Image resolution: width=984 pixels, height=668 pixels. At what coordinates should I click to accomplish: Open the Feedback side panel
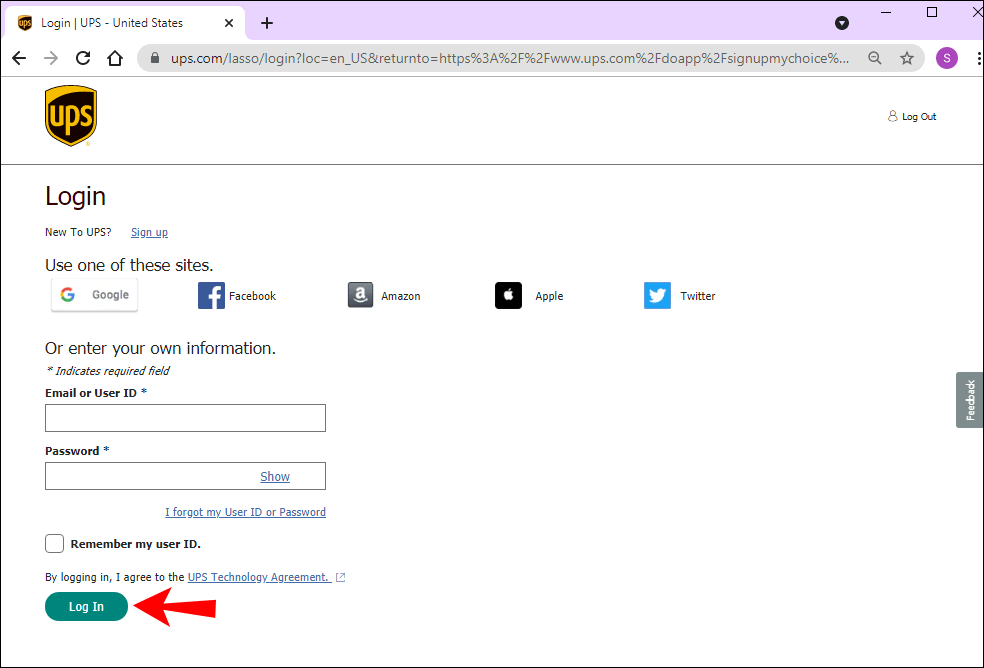(969, 399)
